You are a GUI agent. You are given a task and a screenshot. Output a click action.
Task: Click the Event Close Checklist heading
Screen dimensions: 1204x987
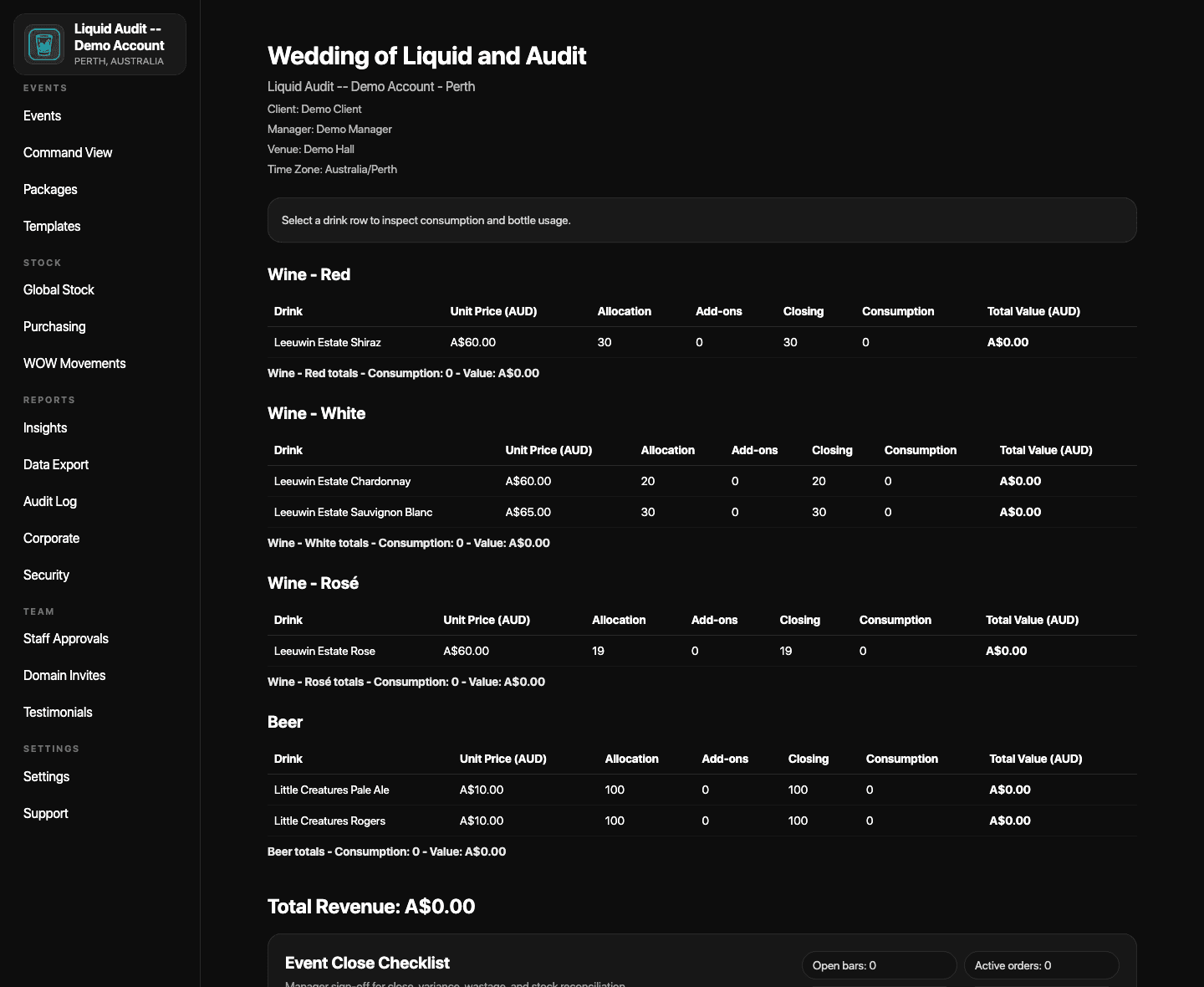click(x=367, y=963)
